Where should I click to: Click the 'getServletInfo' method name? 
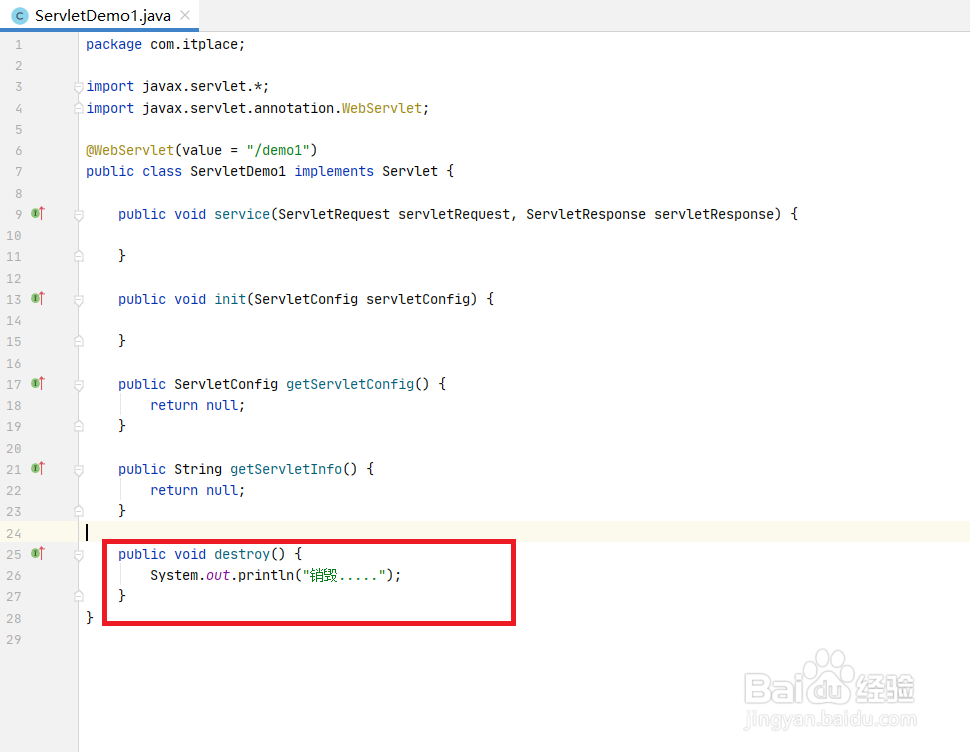click(x=286, y=469)
